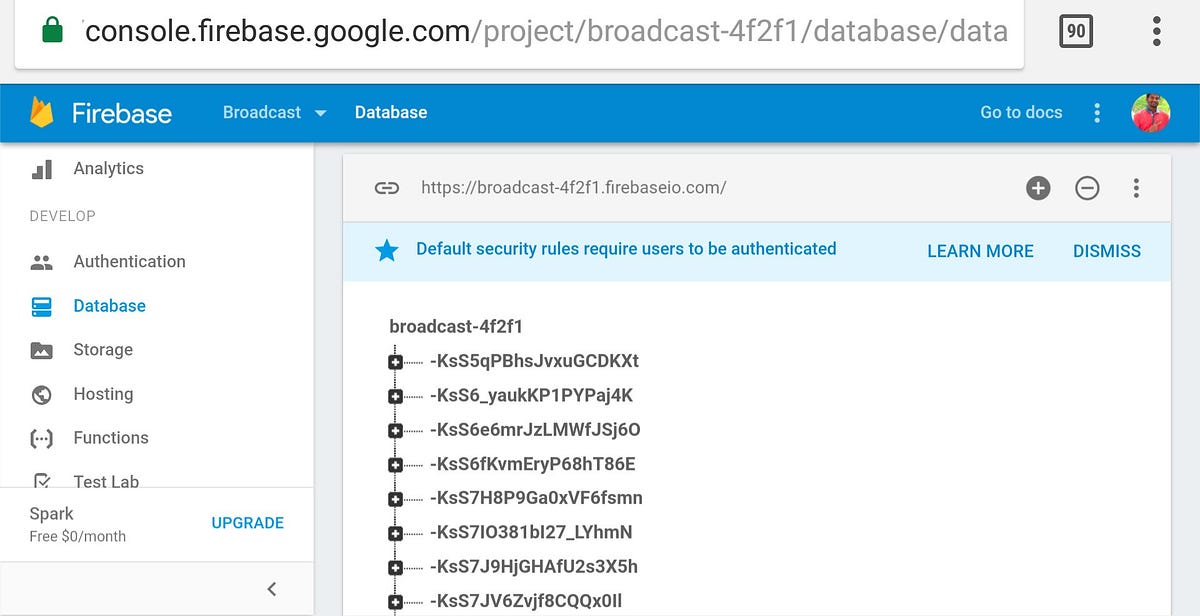Open the database panel three-dot menu
Screen dimensions: 1200x616
point(1136,188)
